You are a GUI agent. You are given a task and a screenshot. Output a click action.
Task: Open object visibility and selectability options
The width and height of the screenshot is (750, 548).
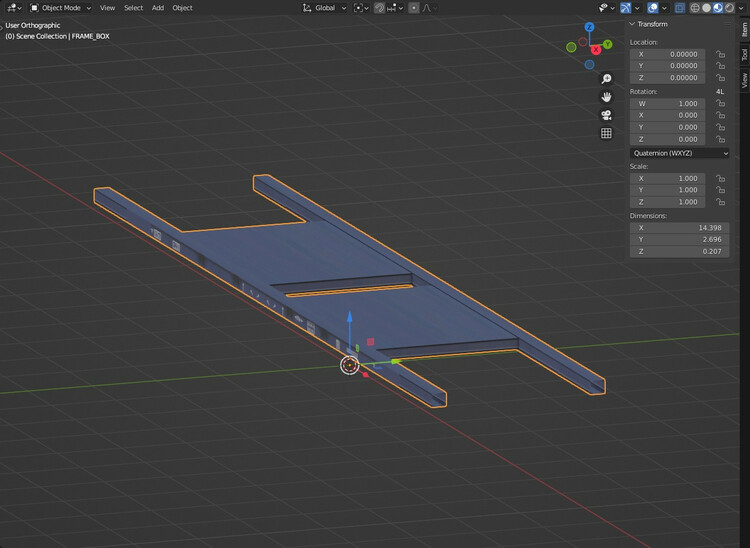point(607,8)
